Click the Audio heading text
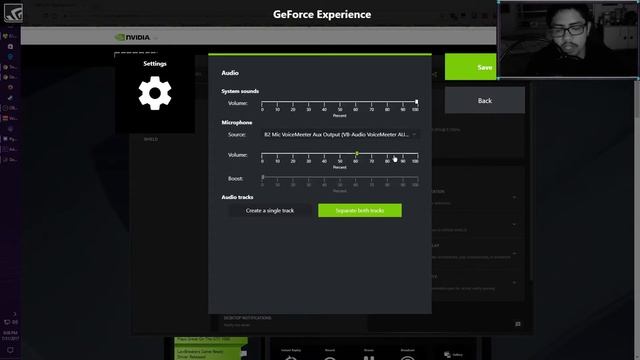This screenshot has height=360, width=640. [230, 73]
